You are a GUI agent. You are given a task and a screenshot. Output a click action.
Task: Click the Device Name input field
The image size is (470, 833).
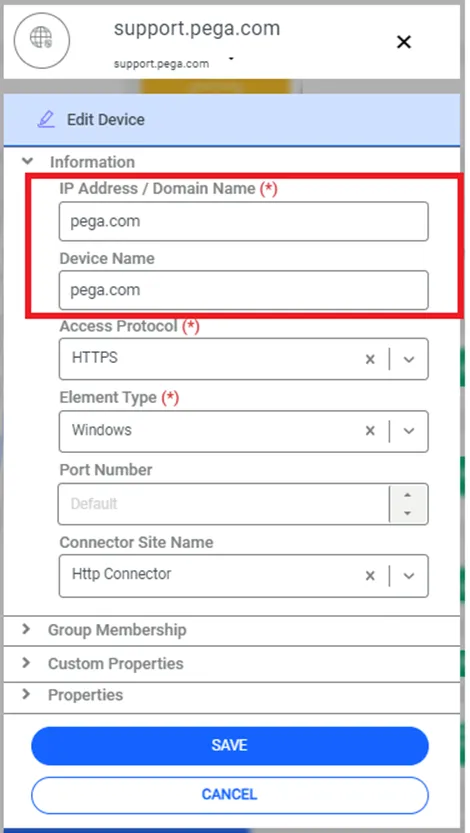click(x=243, y=290)
